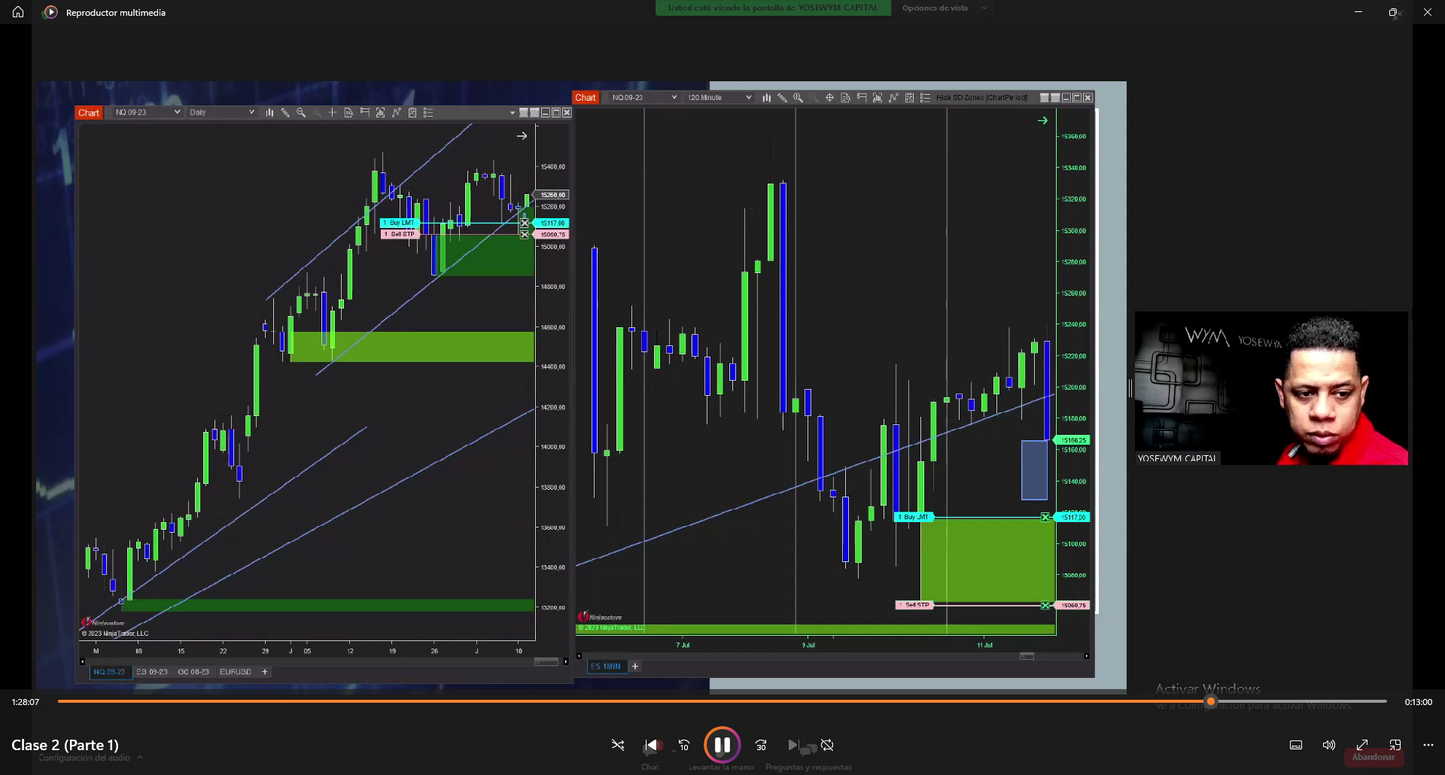This screenshot has width=1445, height=775.
Task: Click crosshair cursor icon in Daily chart toolbar
Action: [x=333, y=113]
